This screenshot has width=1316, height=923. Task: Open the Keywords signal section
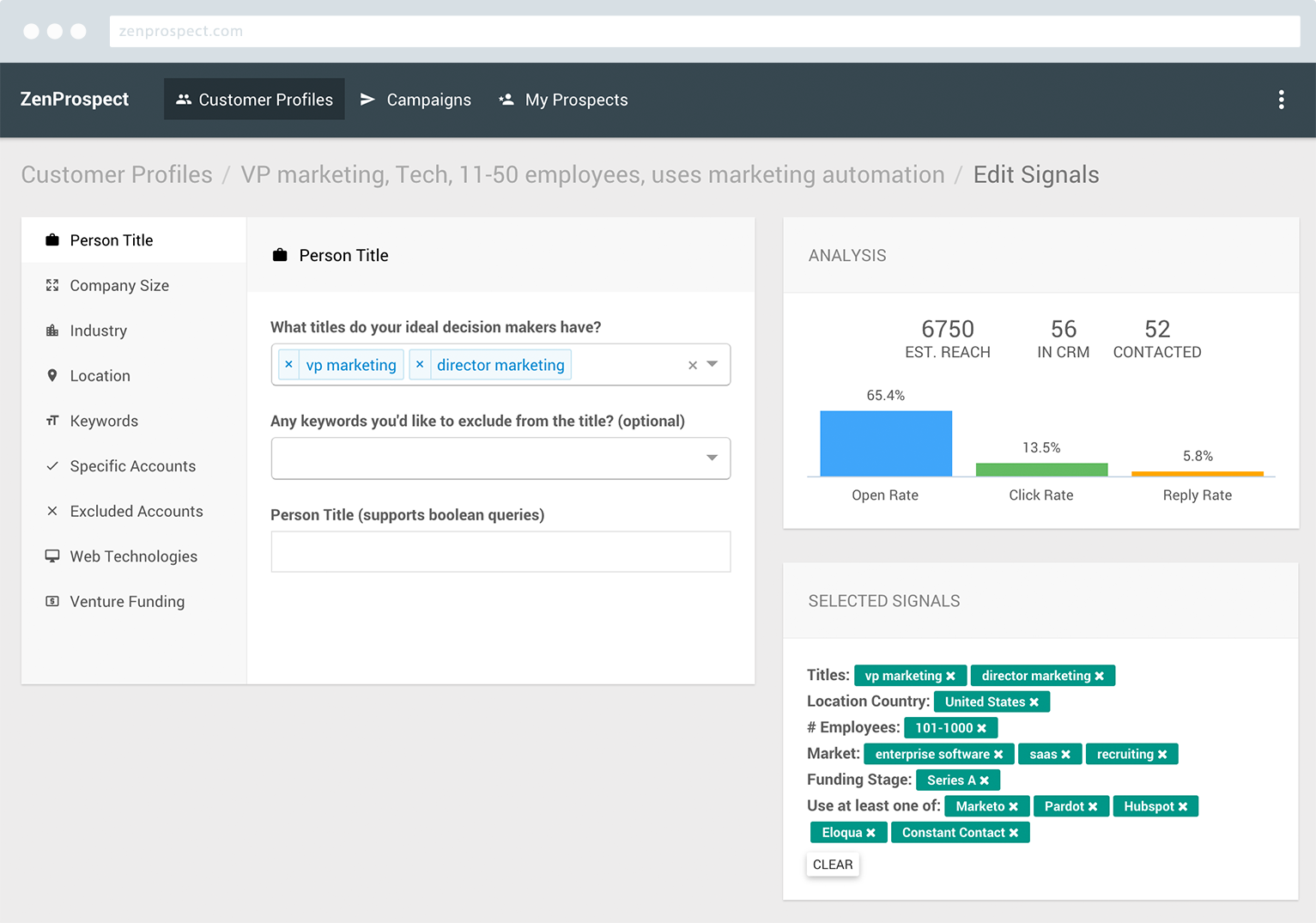(x=134, y=421)
